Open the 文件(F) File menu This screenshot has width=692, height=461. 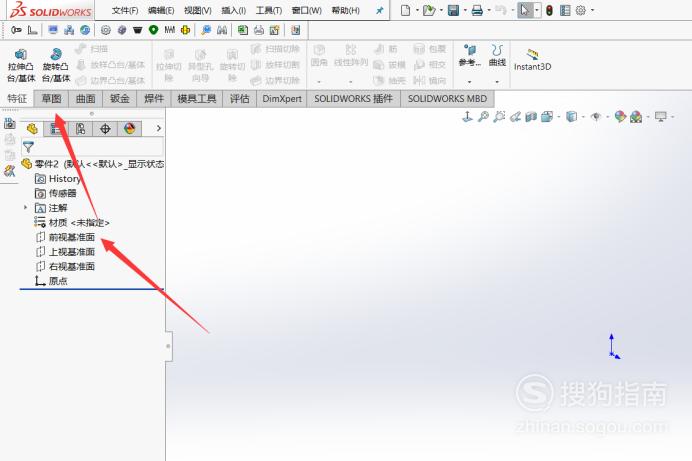[x=125, y=11]
